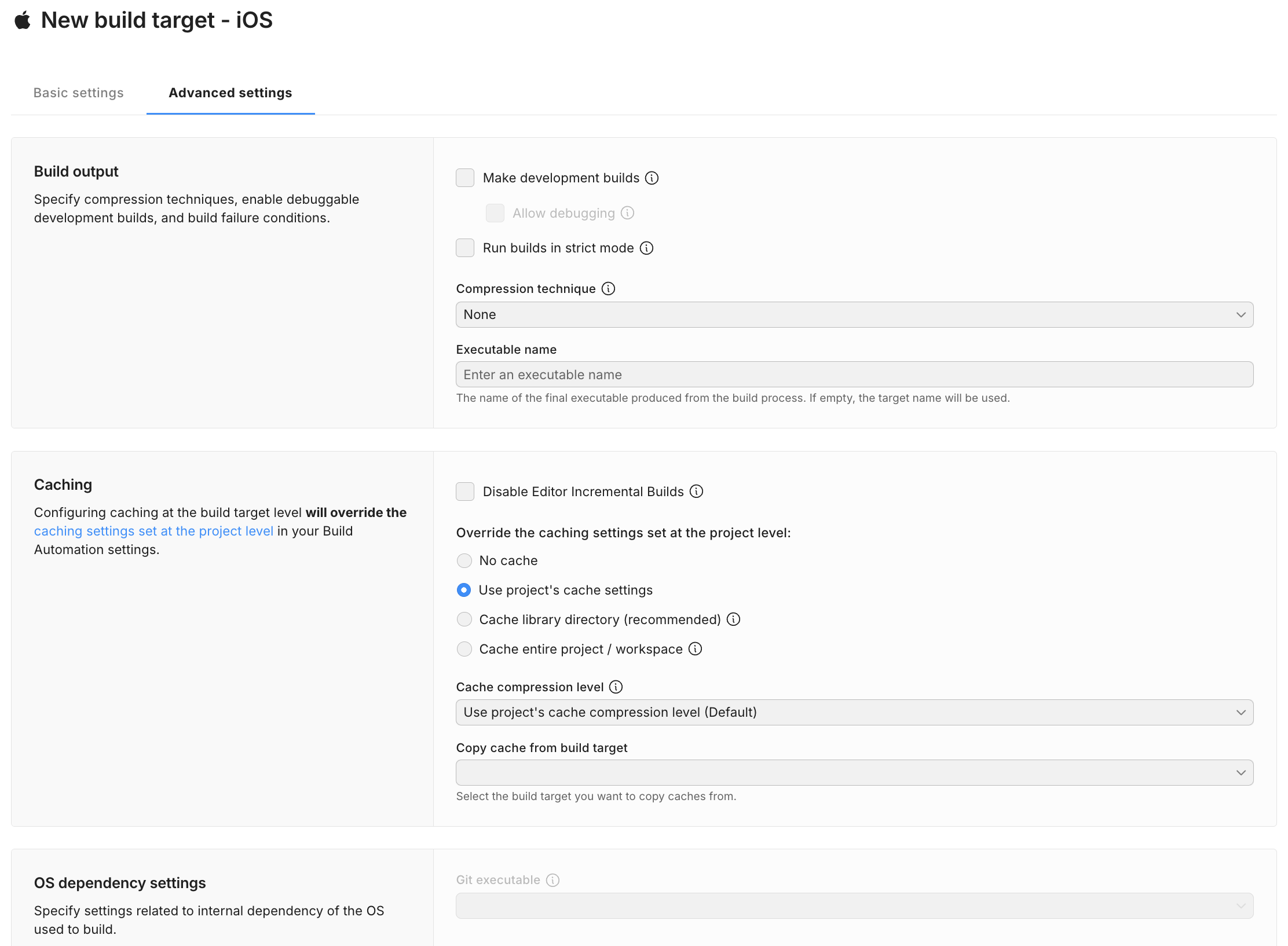Choose Cache entire project / workspace option
1288x946 pixels.
(x=464, y=648)
